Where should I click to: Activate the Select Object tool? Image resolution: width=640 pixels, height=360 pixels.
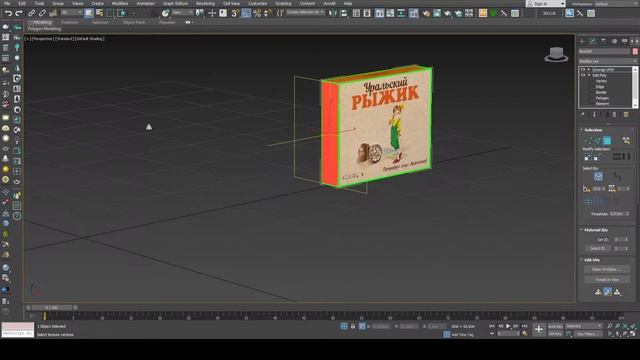(89, 13)
